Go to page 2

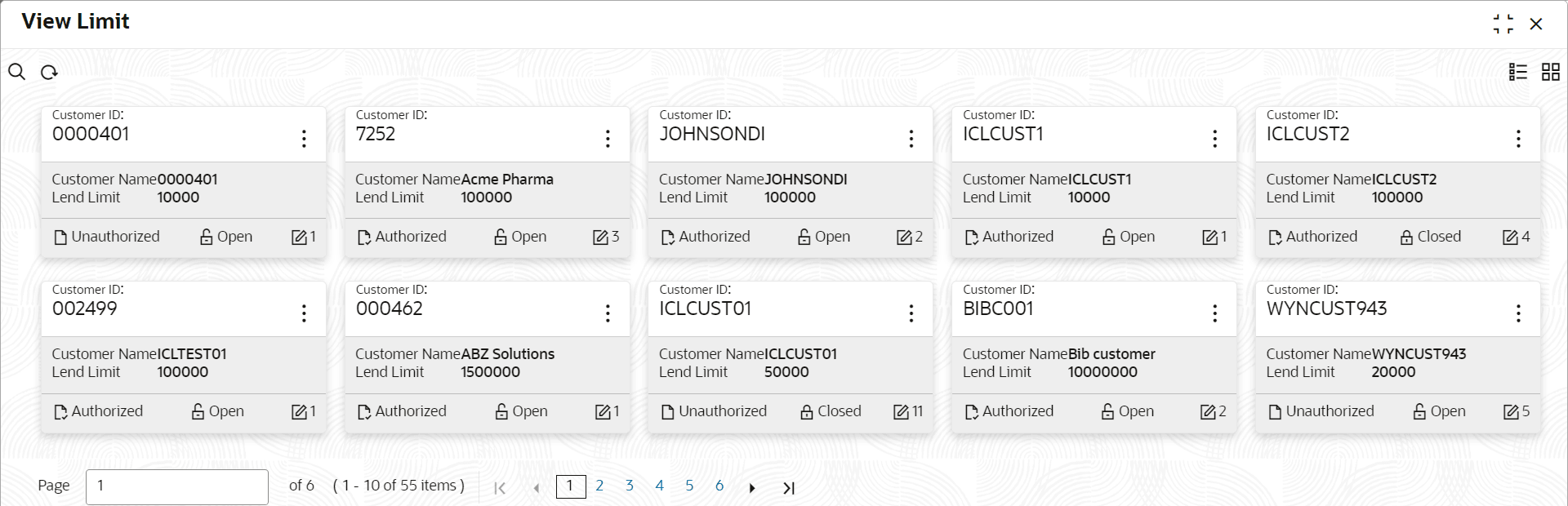599,486
